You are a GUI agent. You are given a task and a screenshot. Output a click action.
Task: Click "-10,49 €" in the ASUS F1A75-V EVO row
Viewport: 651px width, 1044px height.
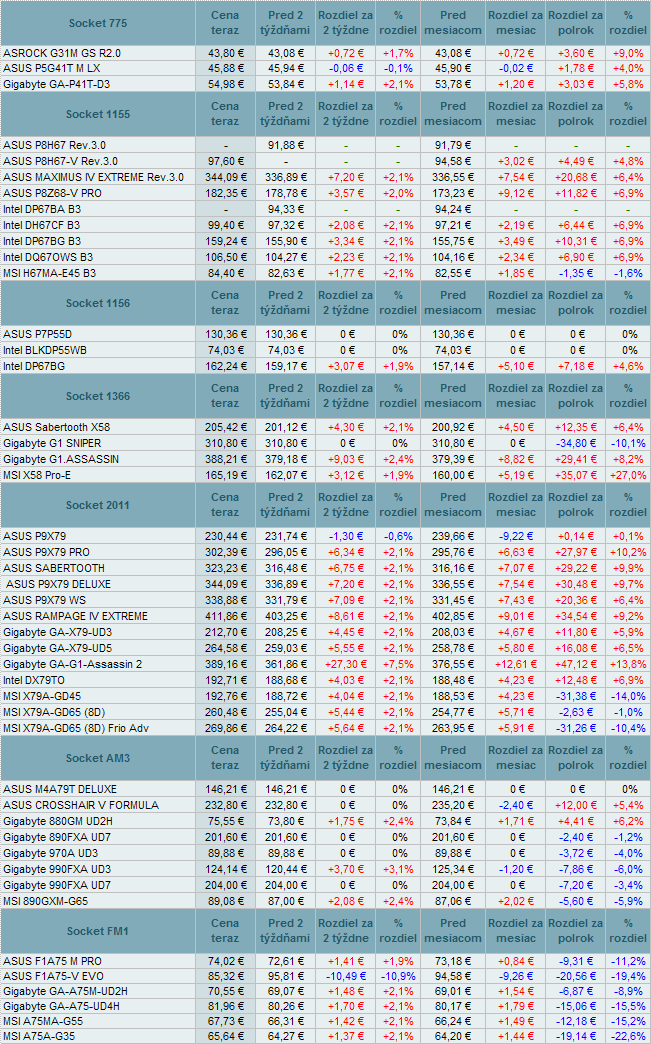click(345, 977)
